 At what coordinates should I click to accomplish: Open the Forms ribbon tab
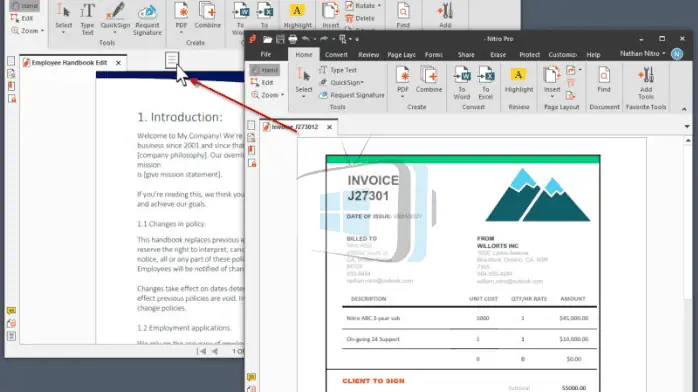434,55
